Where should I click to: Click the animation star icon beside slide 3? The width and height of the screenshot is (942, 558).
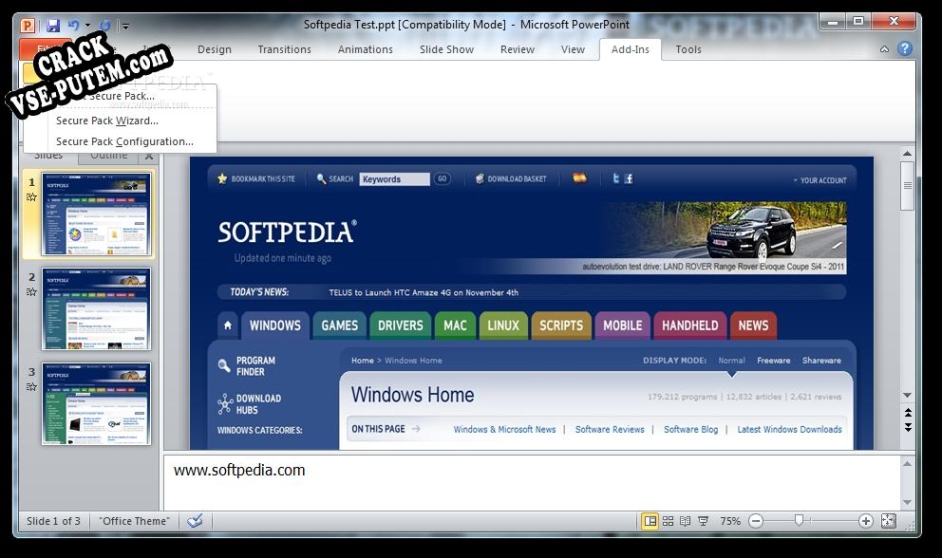(31, 387)
